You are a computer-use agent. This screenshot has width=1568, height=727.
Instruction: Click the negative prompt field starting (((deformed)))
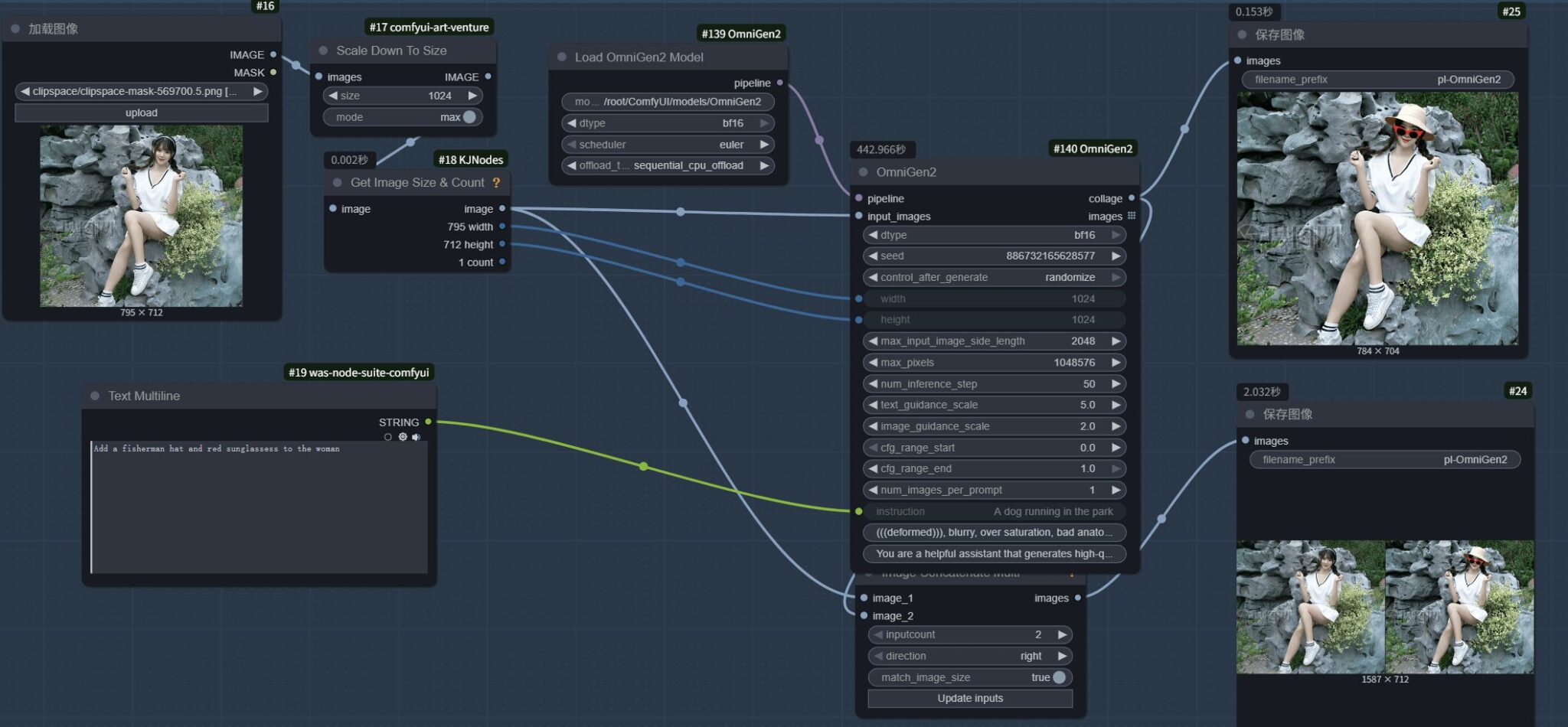click(995, 532)
